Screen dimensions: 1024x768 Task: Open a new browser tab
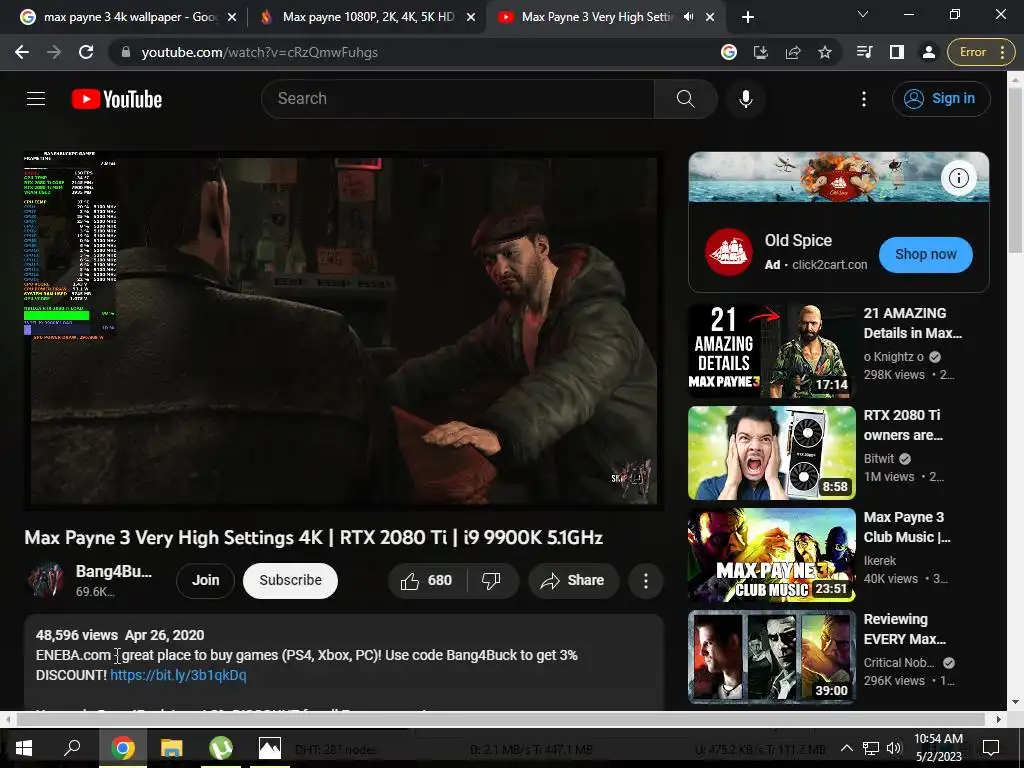click(x=748, y=17)
